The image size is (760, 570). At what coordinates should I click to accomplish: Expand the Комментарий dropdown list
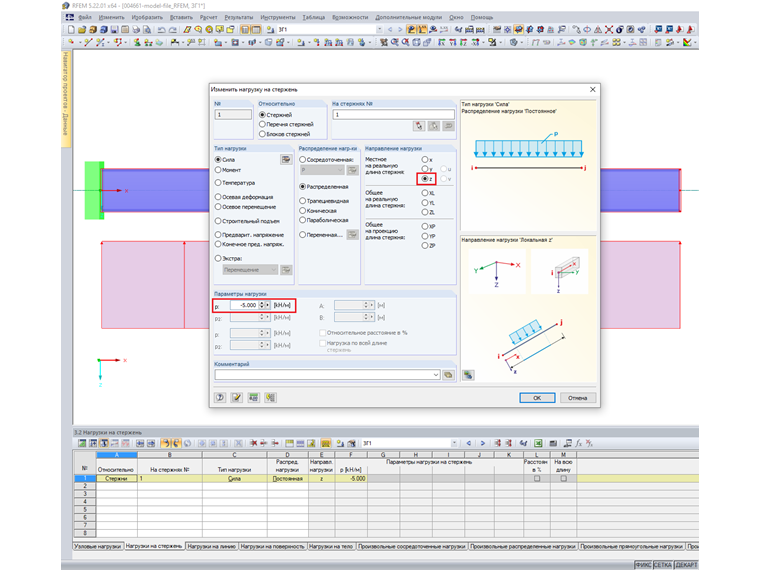pyautogui.click(x=436, y=375)
